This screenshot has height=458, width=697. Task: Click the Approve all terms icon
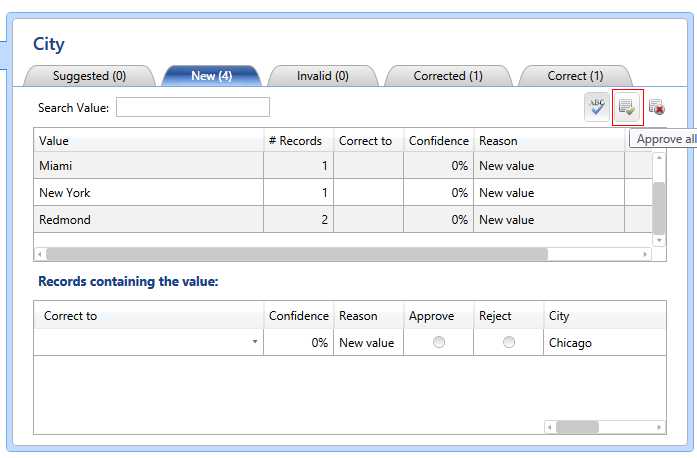(x=627, y=107)
